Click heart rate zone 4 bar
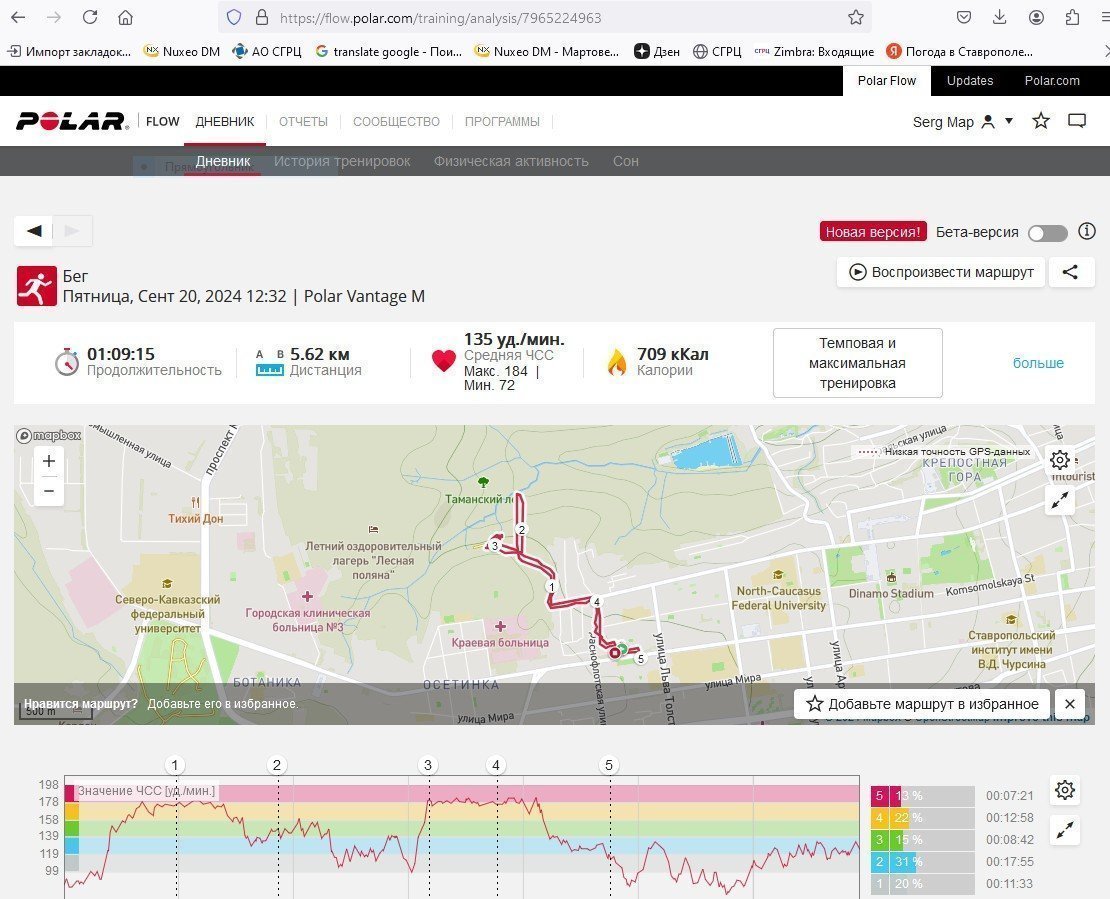This screenshot has height=899, width=1110. 922,818
